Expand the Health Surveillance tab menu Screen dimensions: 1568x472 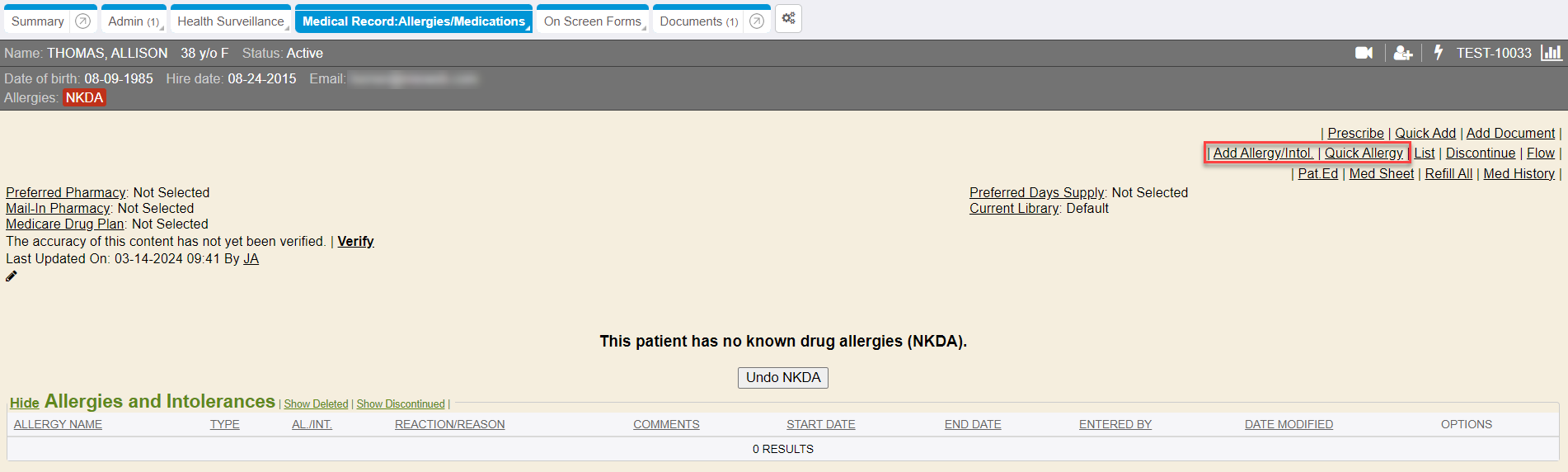(x=287, y=28)
